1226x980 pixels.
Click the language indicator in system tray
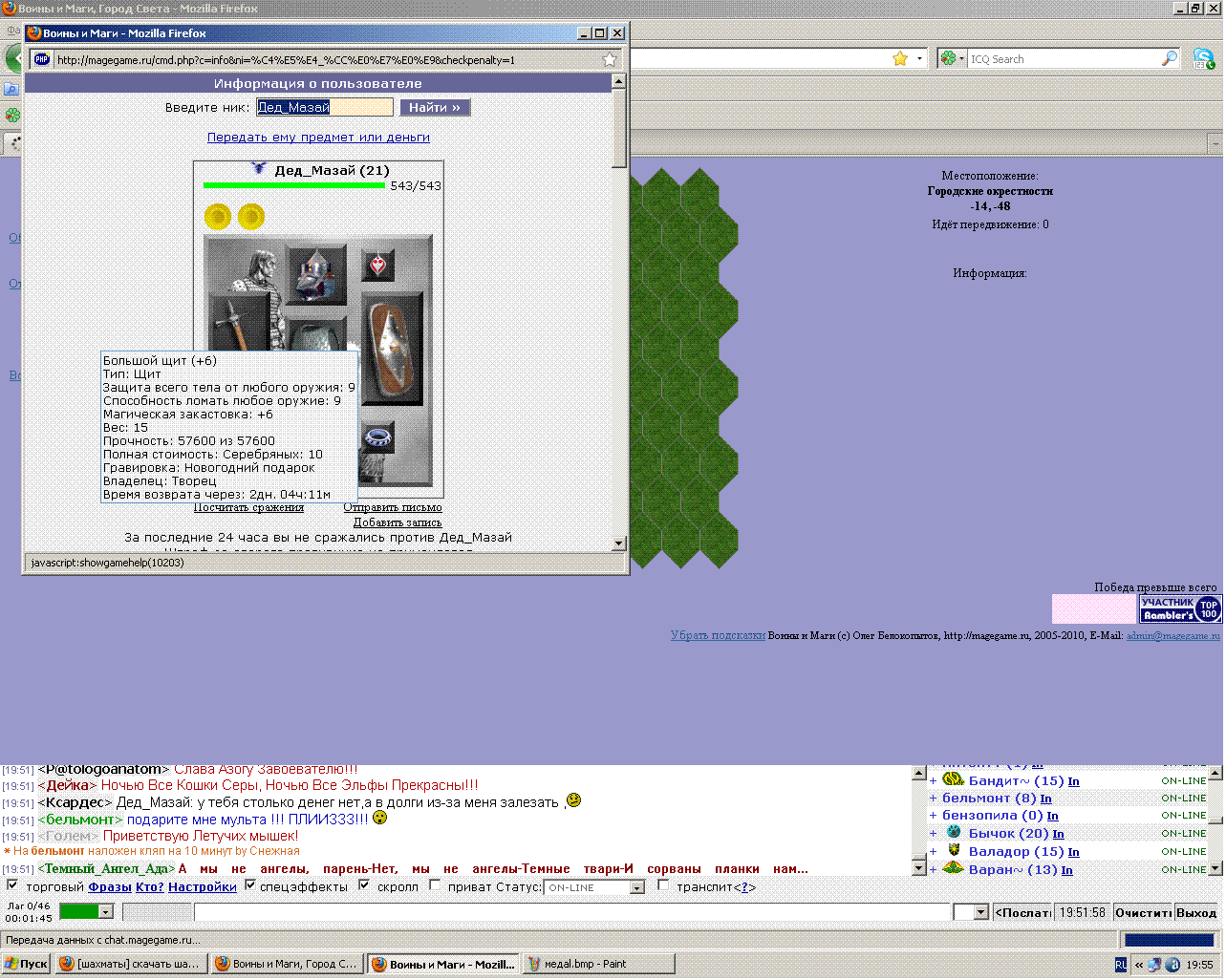pyautogui.click(x=1121, y=965)
